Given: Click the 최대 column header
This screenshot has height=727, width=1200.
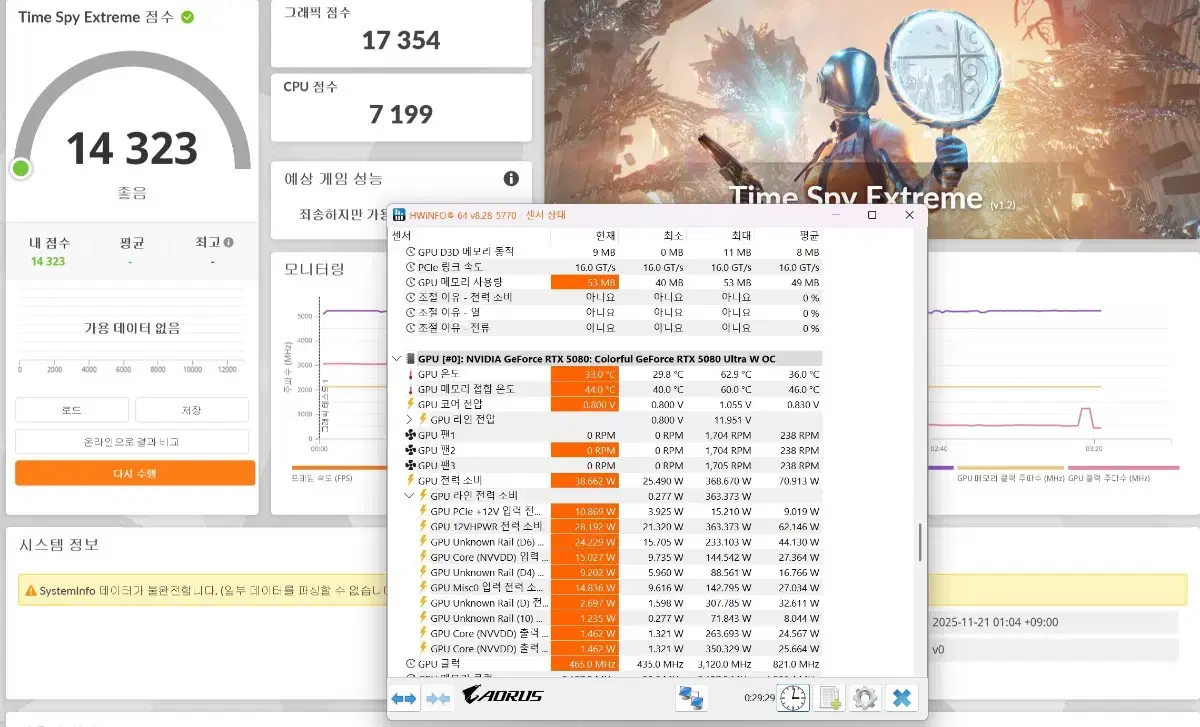Looking at the screenshot, I should point(739,236).
